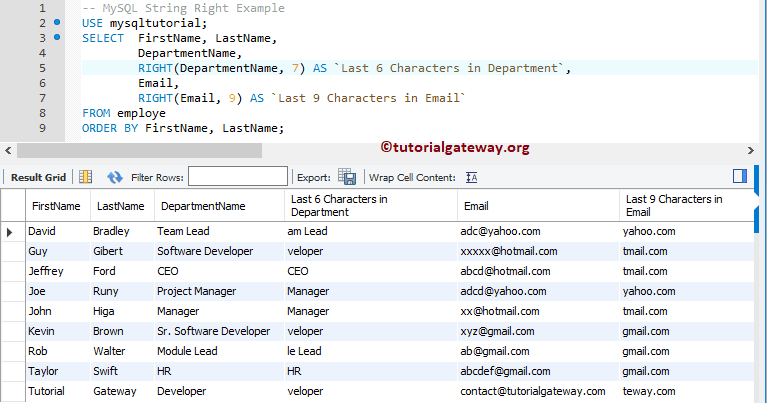Select the cell 'adcd@yahoo.com'

[x=538, y=291]
